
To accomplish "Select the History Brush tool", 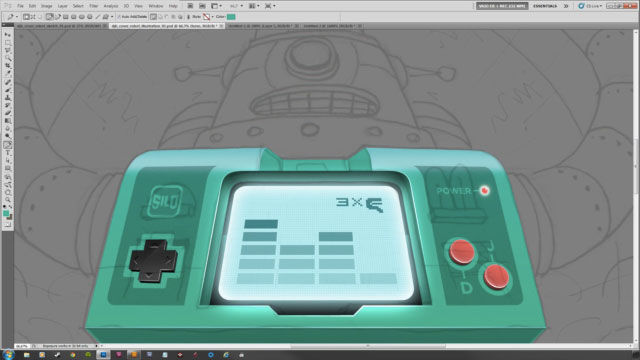I will pyautogui.click(x=8, y=106).
